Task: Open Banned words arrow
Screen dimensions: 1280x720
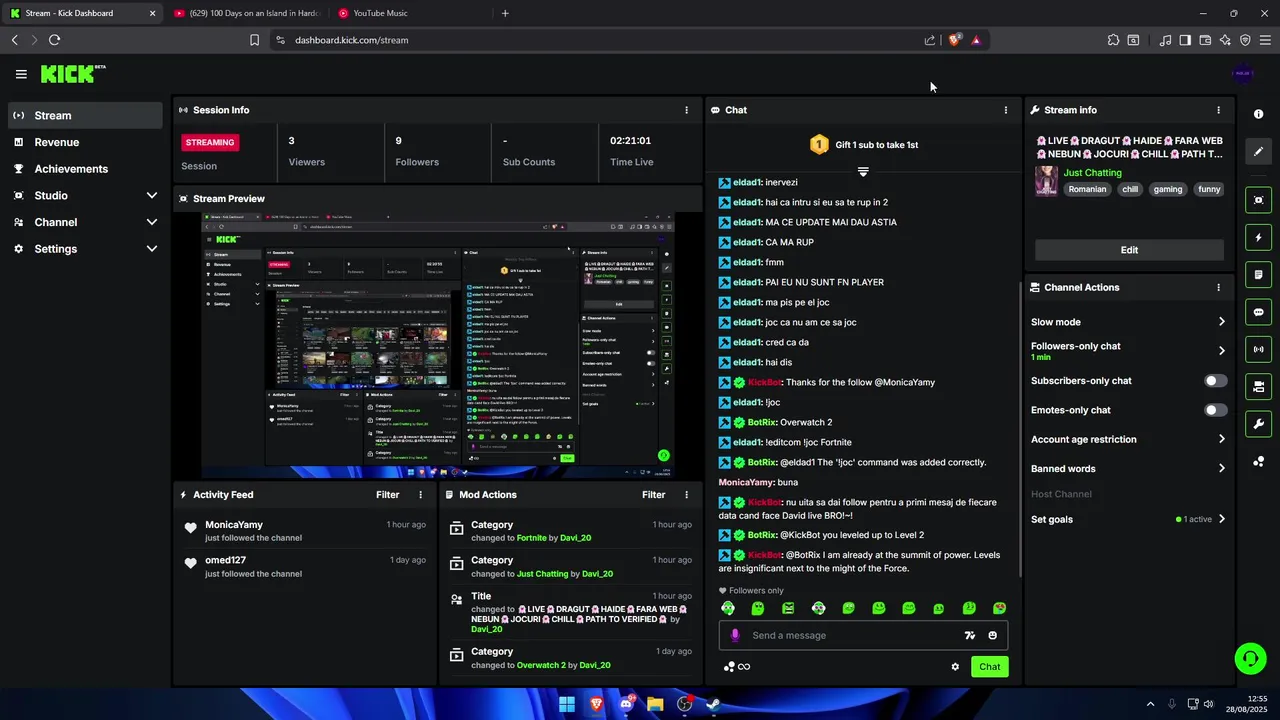Action: click(x=1221, y=468)
